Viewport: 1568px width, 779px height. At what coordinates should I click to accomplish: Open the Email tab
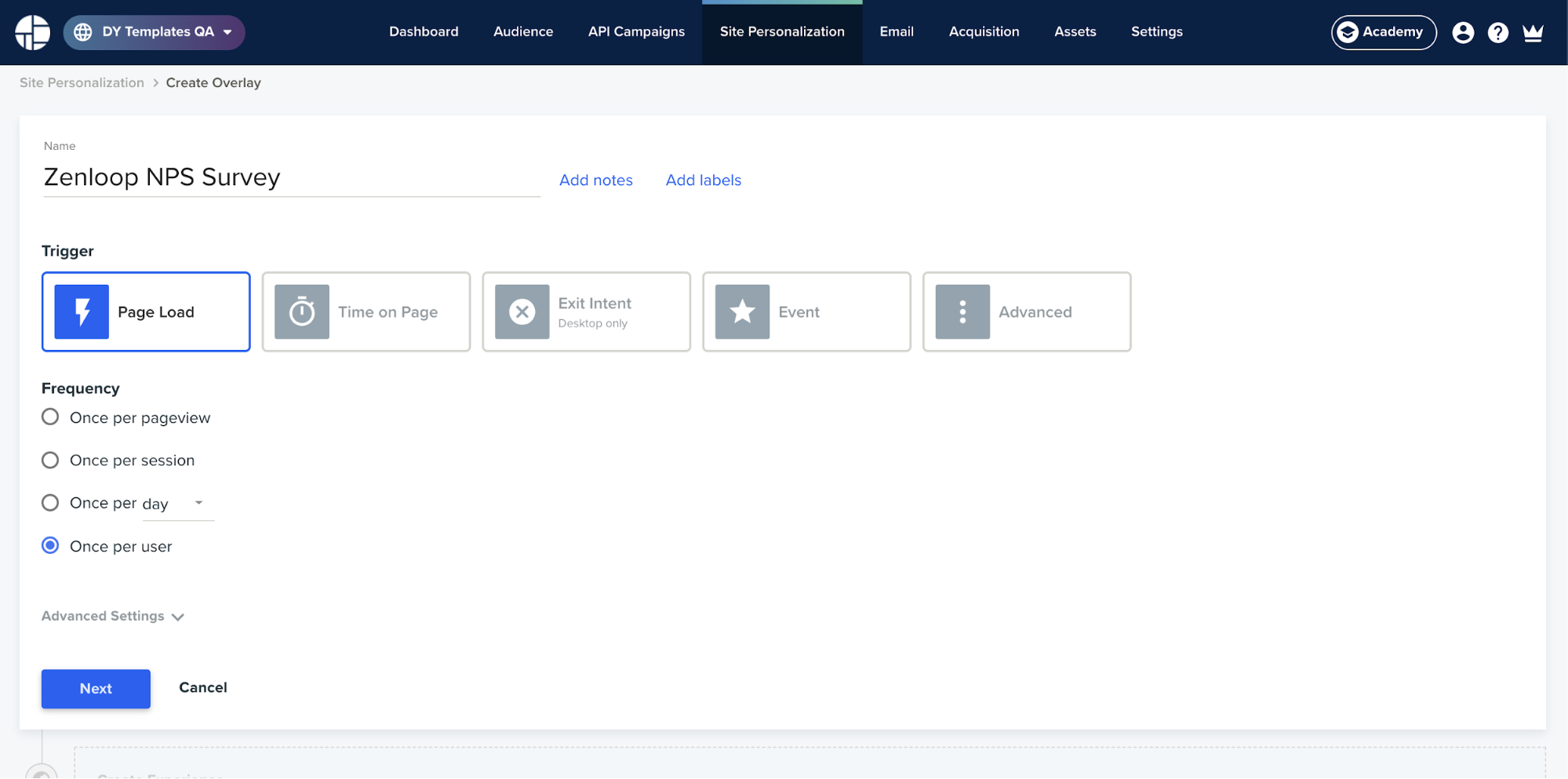pyautogui.click(x=897, y=32)
